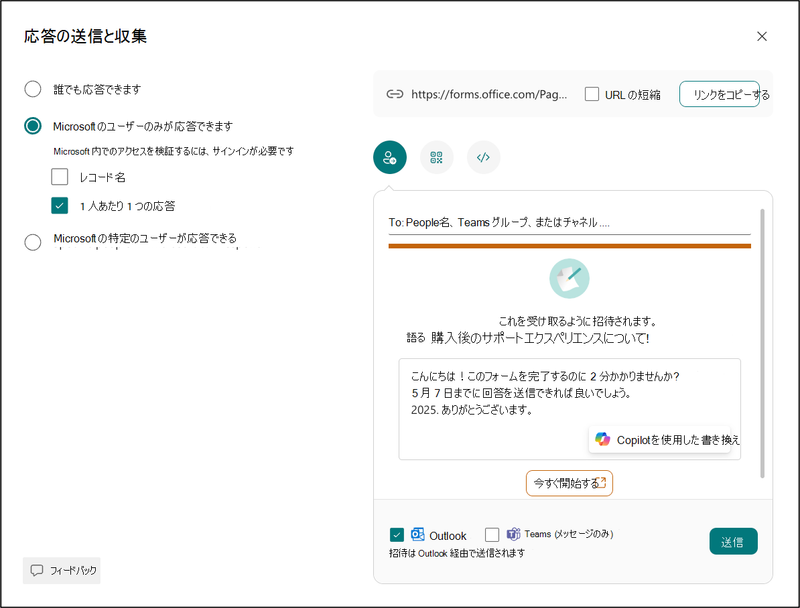Select the QR code sharing option
Image resolution: width=800 pixels, height=608 pixels.
point(436,157)
